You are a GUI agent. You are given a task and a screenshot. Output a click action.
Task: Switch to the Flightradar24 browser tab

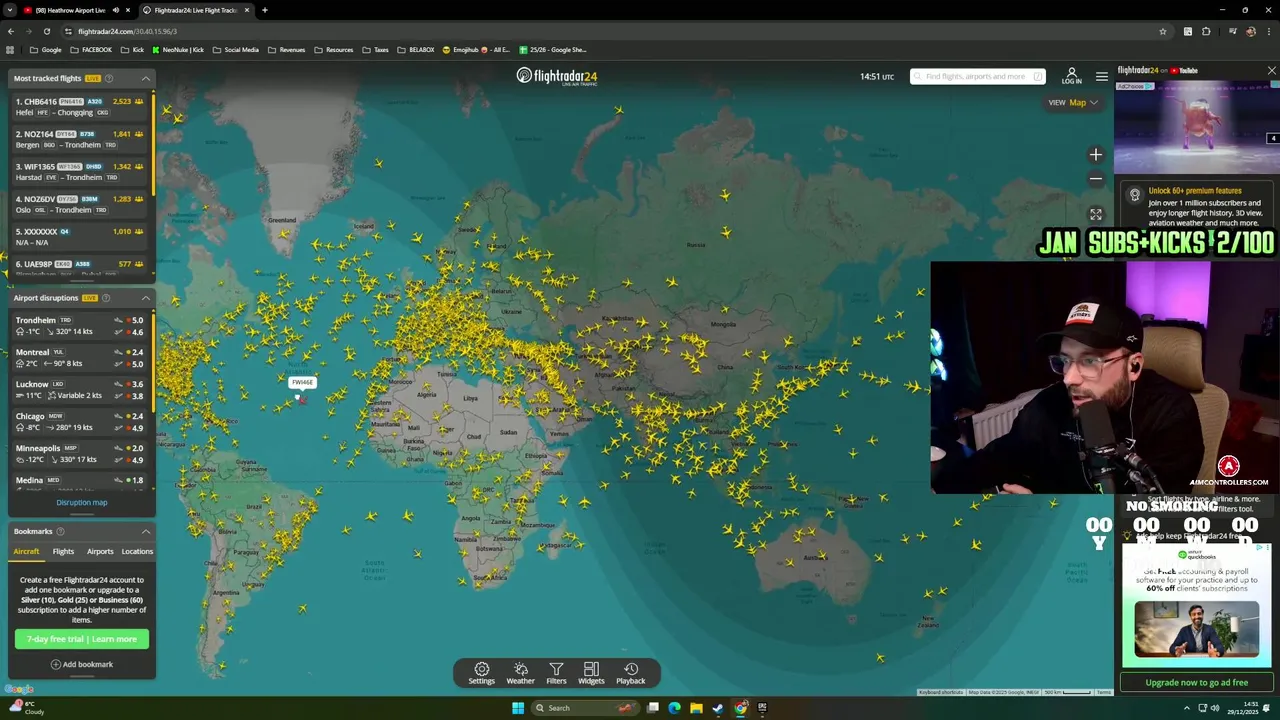pos(195,10)
